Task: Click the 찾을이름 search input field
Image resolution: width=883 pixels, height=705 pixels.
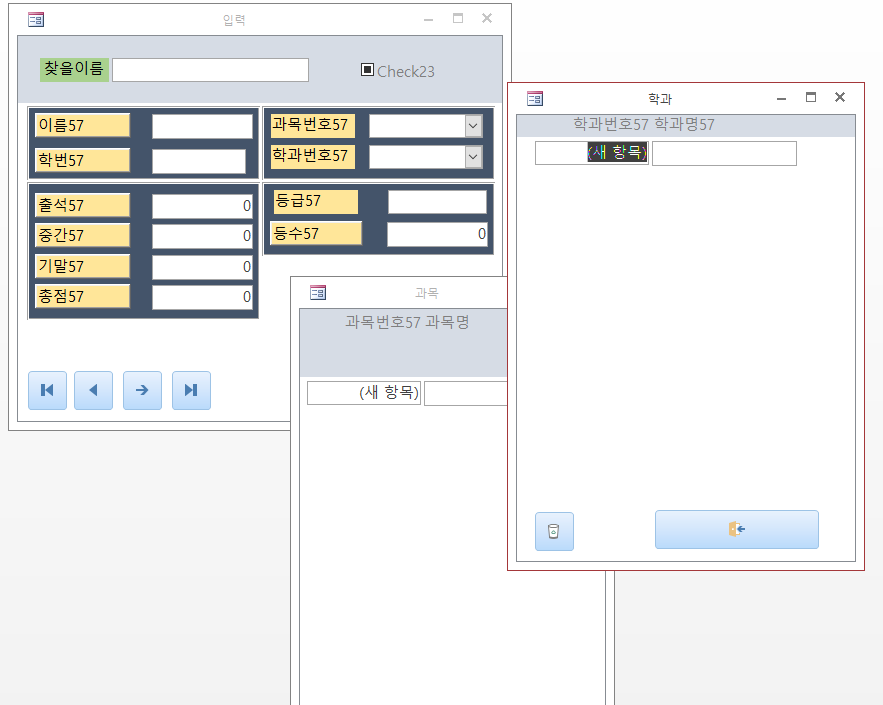Action: pos(211,70)
